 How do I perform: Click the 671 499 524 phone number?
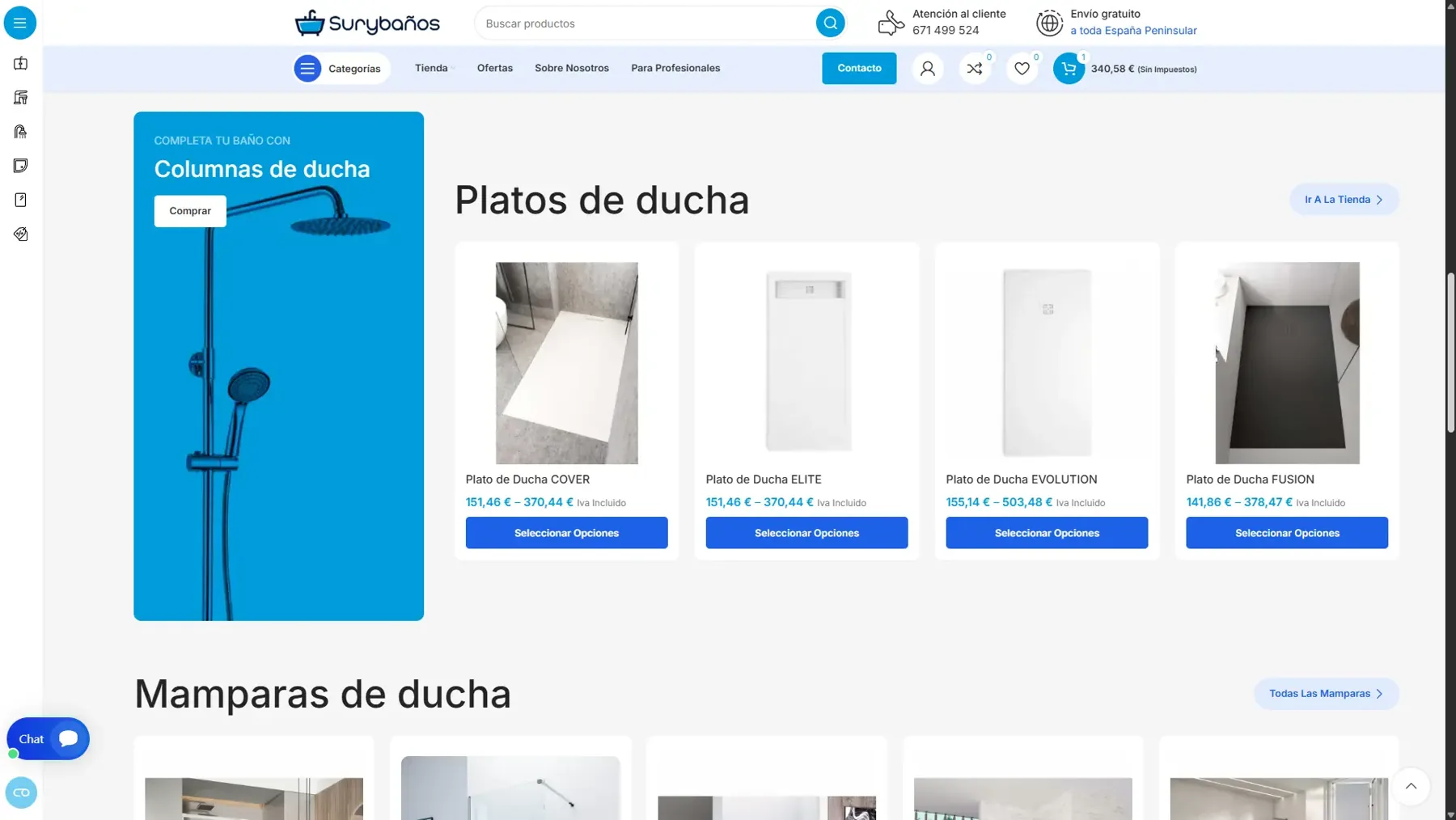(946, 31)
